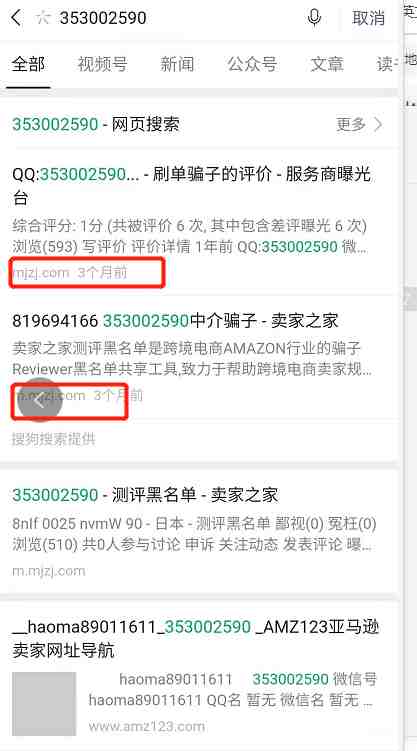Open 测评黑名单 - 卖家之家 result
This screenshot has width=417, height=751.
point(145,495)
